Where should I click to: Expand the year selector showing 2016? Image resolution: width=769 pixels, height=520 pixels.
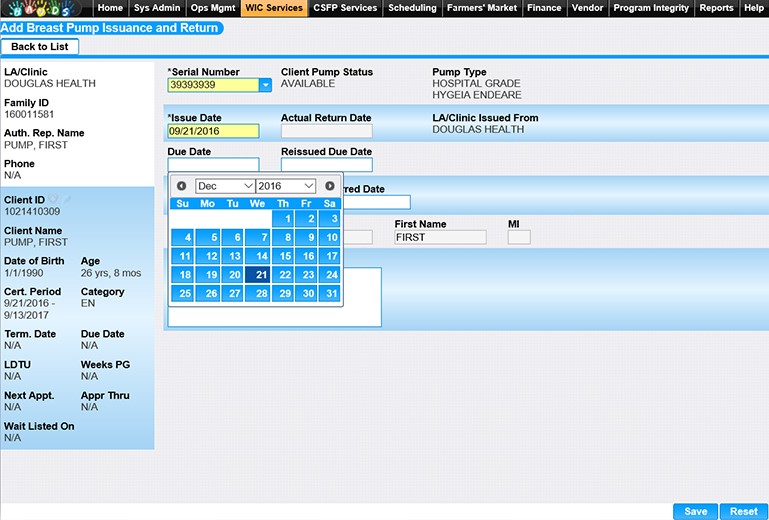point(286,186)
